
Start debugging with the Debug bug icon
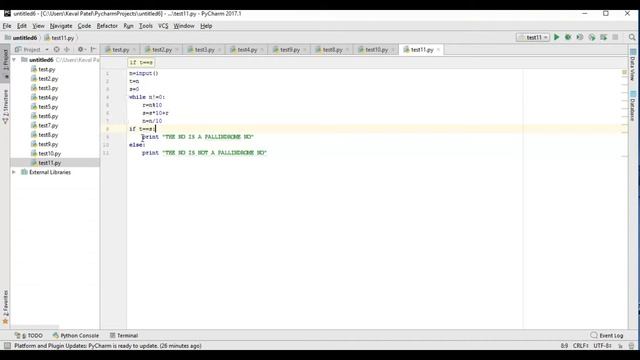coord(568,37)
